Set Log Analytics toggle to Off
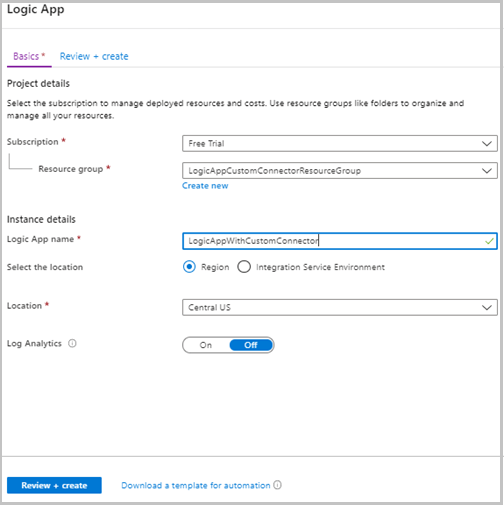The height and width of the screenshot is (505, 504). click(251, 345)
